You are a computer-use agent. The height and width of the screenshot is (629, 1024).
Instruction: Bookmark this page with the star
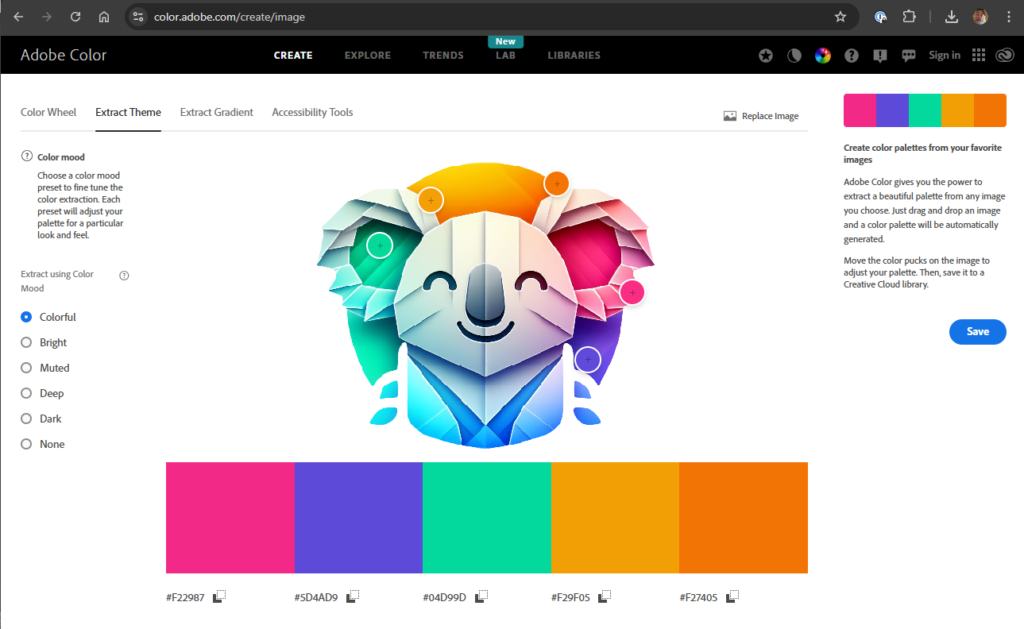(x=840, y=17)
